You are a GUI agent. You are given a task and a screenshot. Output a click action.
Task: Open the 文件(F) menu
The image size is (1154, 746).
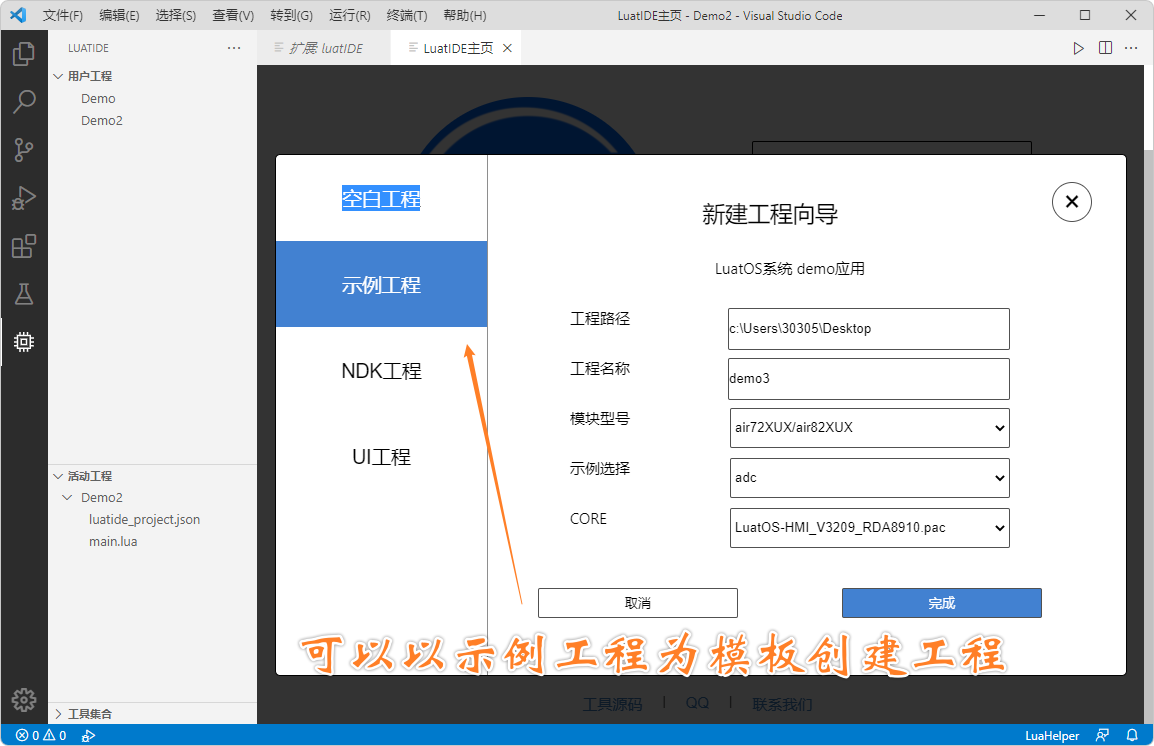(x=63, y=15)
